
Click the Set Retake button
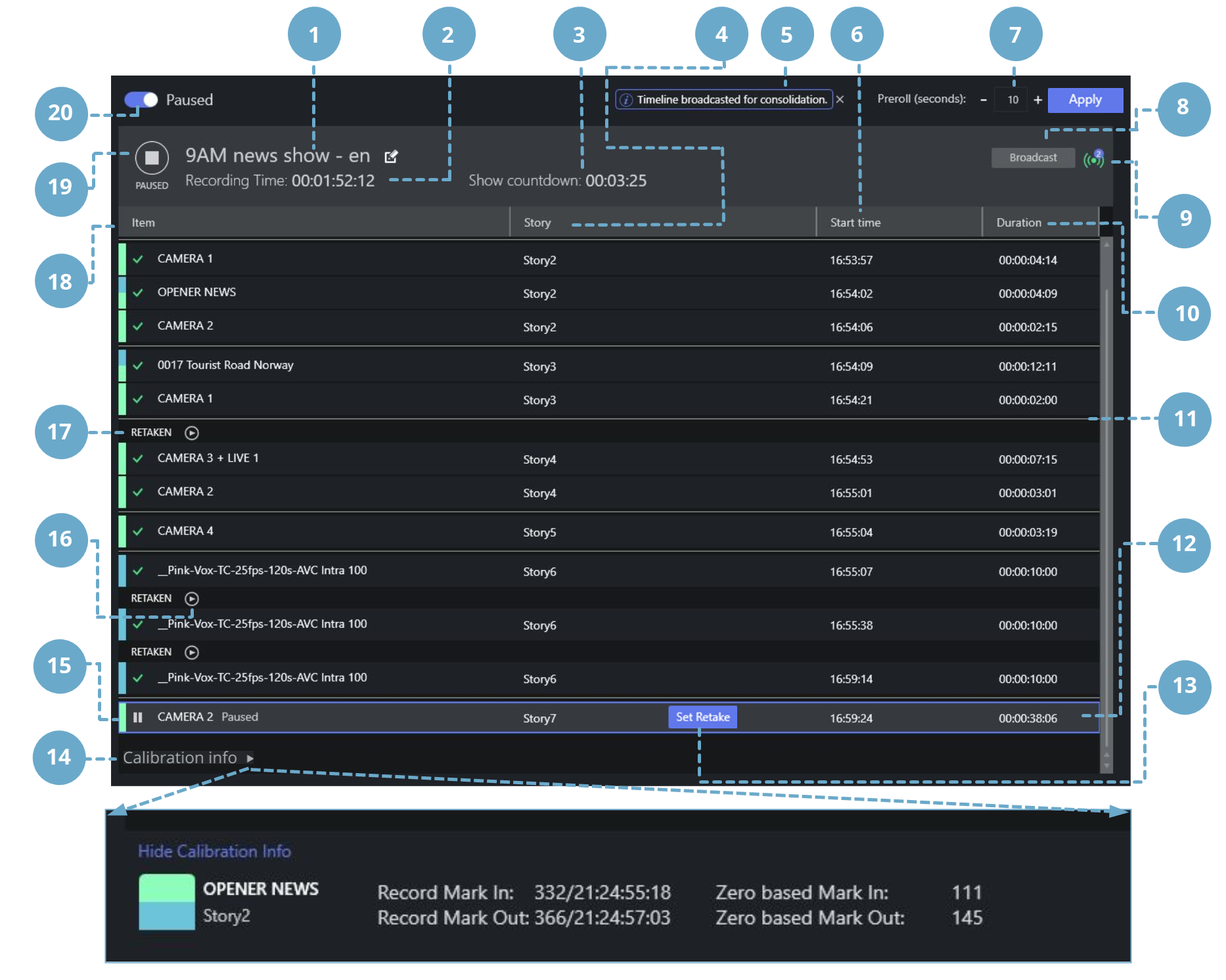click(702, 717)
